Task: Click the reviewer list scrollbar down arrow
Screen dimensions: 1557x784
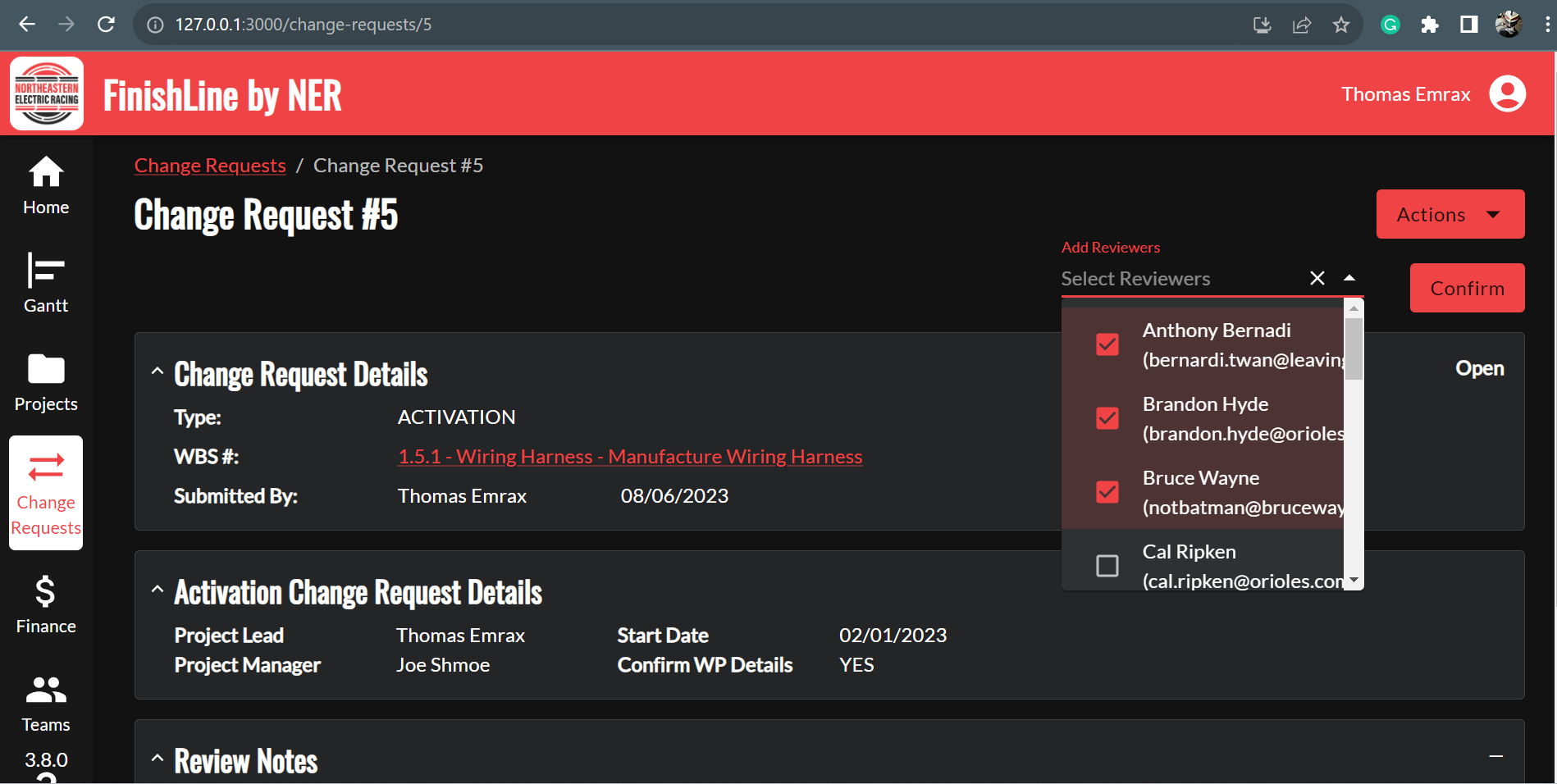Action: (1354, 581)
